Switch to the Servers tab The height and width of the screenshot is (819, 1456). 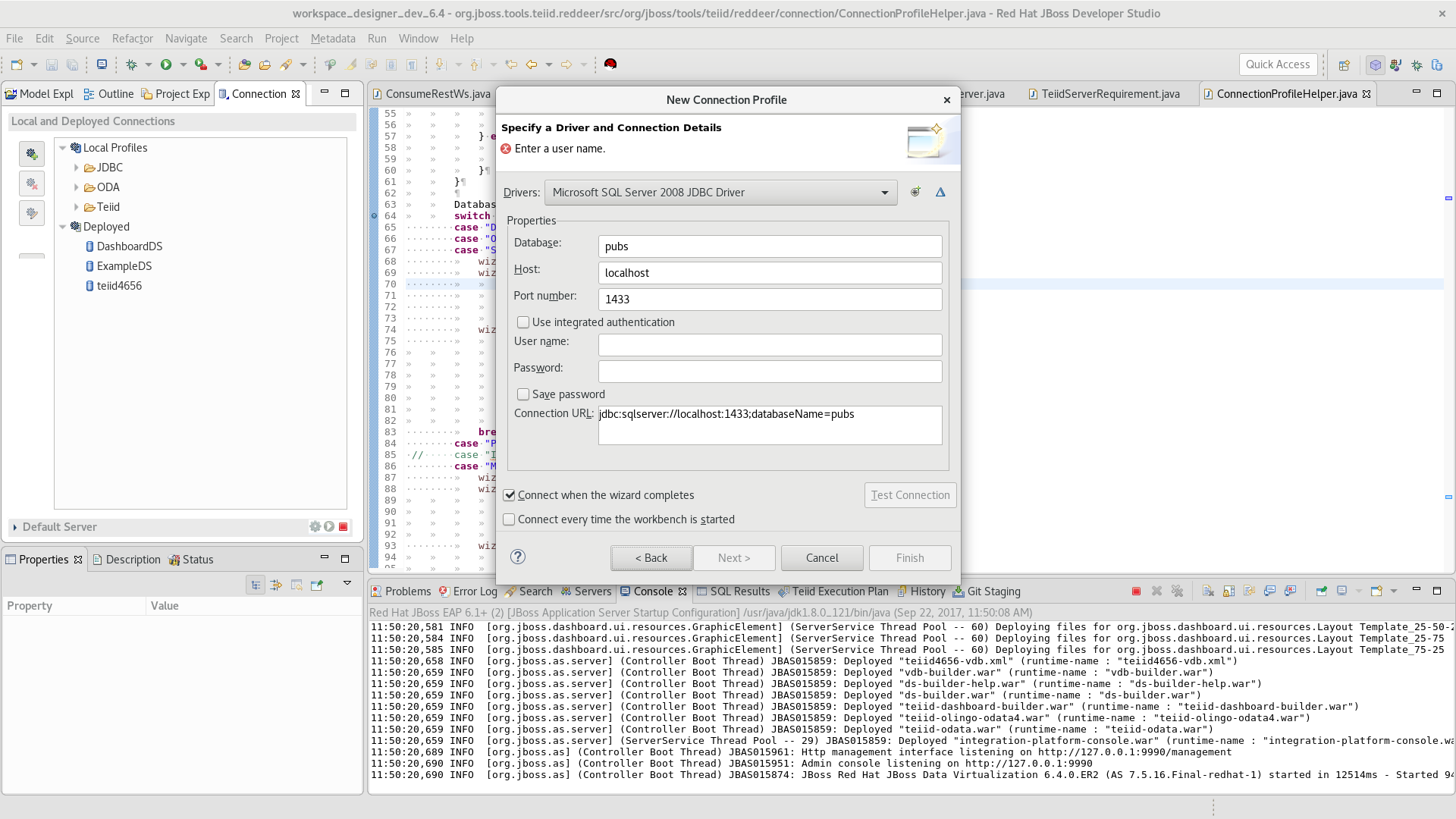[x=586, y=591]
